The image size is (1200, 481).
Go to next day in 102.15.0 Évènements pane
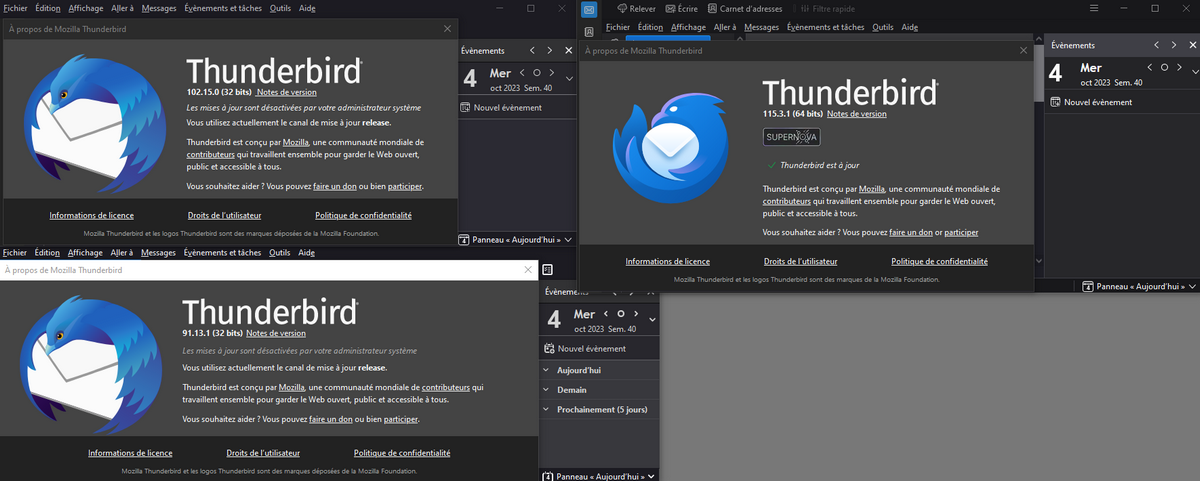(552, 73)
